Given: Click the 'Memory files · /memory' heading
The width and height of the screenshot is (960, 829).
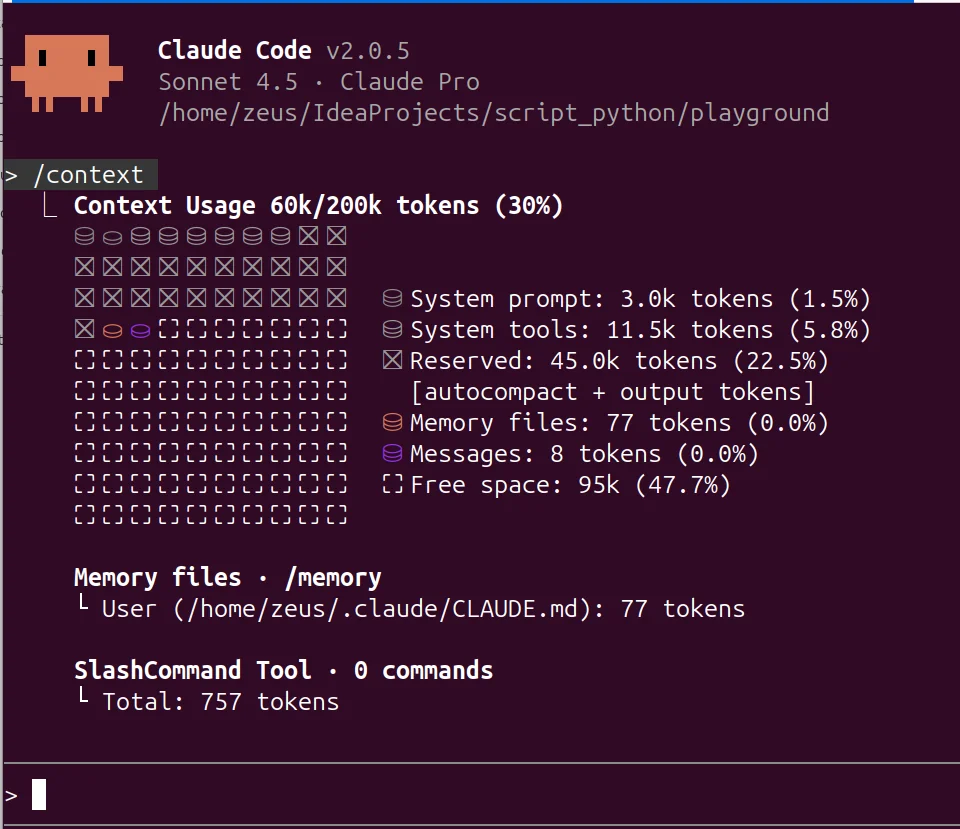Looking at the screenshot, I should point(227,577).
